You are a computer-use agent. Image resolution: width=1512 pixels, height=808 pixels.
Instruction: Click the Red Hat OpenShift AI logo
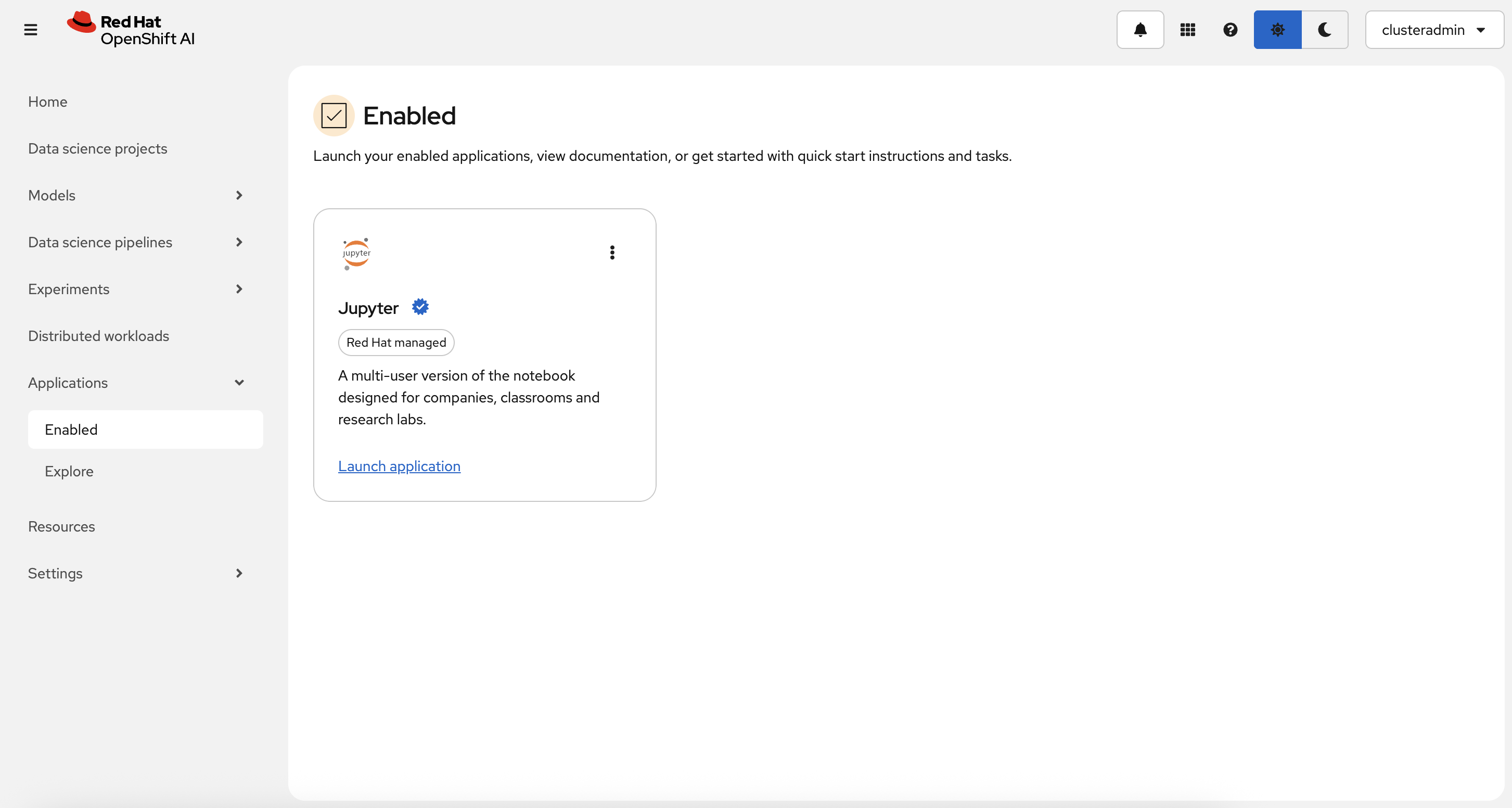(131, 29)
